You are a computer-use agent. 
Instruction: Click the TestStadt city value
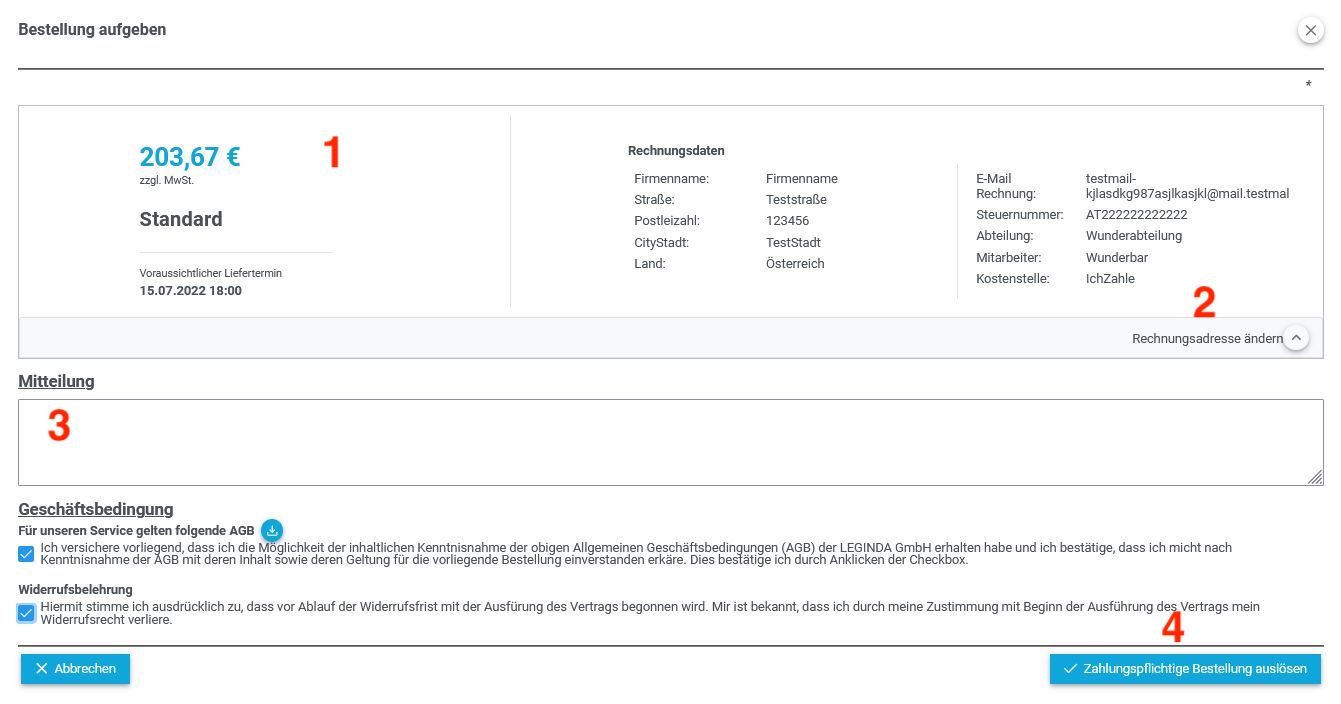tap(793, 243)
